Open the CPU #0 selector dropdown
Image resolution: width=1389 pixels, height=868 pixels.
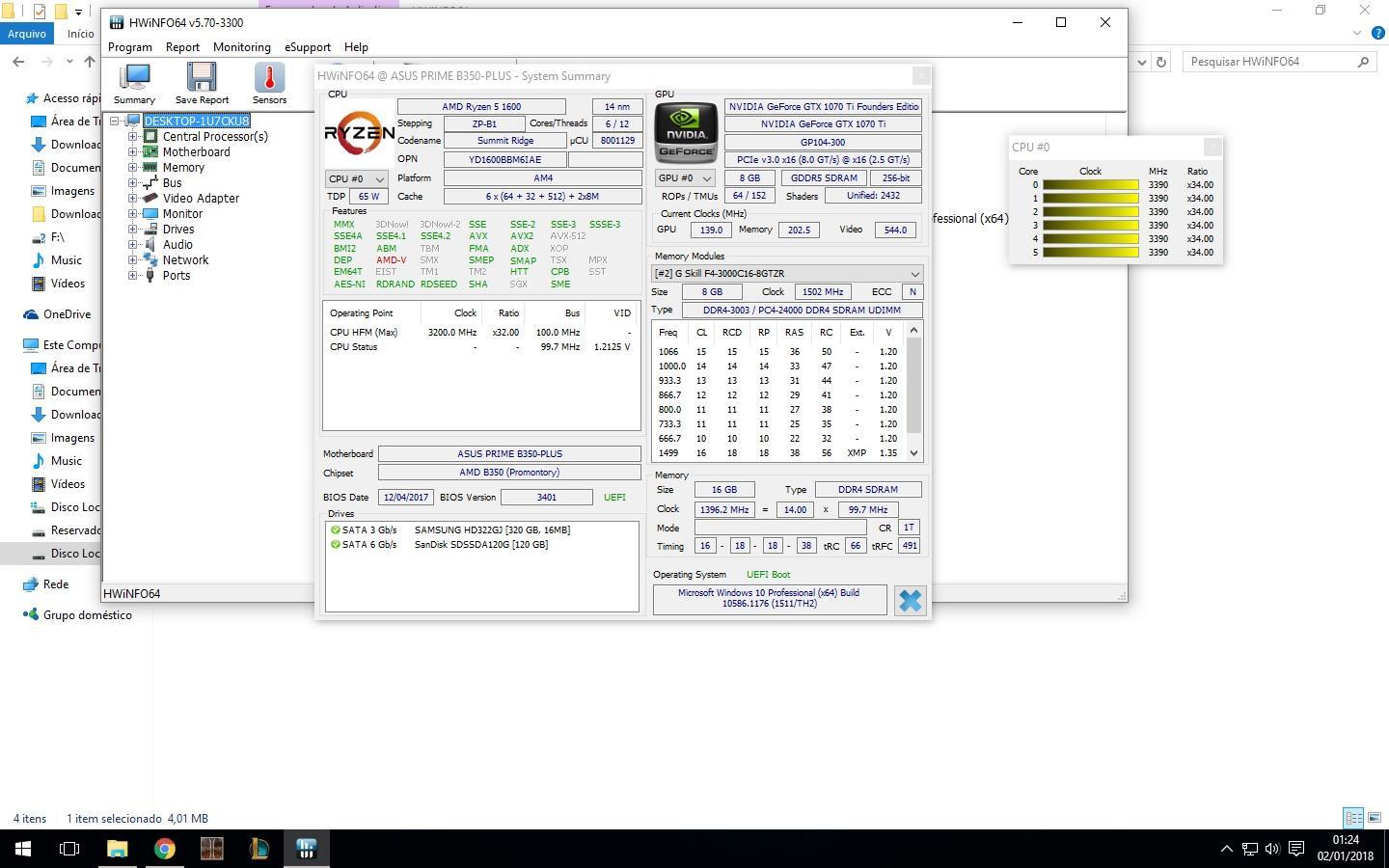pyautogui.click(x=356, y=178)
